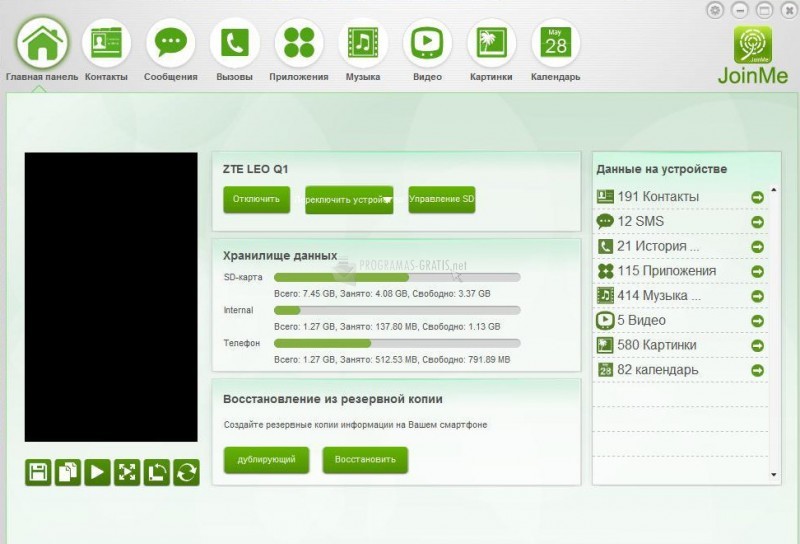The height and width of the screenshot is (544, 800).
Task: Go to 21 История via arrow
Action: pyautogui.click(x=758, y=246)
